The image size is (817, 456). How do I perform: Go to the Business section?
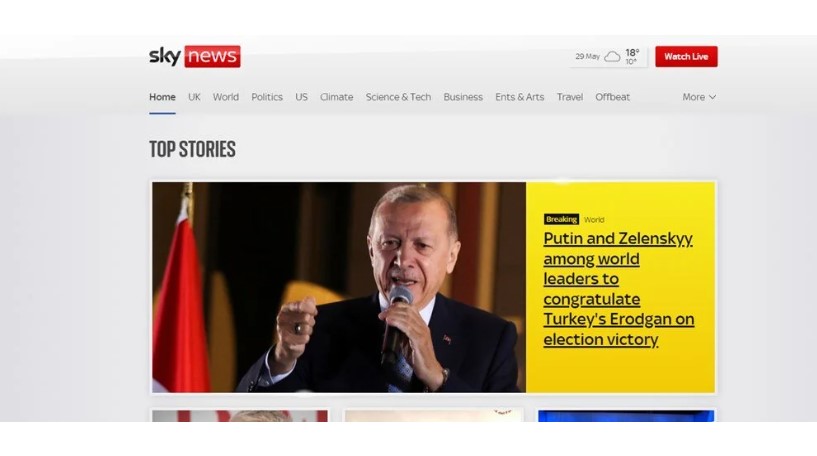click(x=463, y=97)
